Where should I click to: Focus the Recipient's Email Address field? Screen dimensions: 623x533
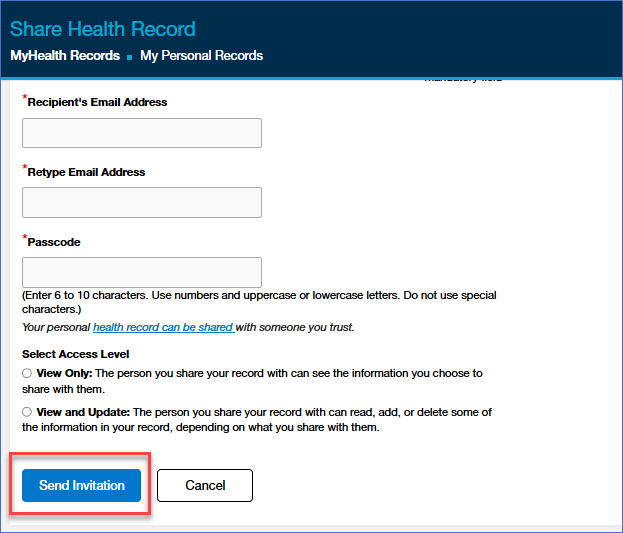(142, 133)
